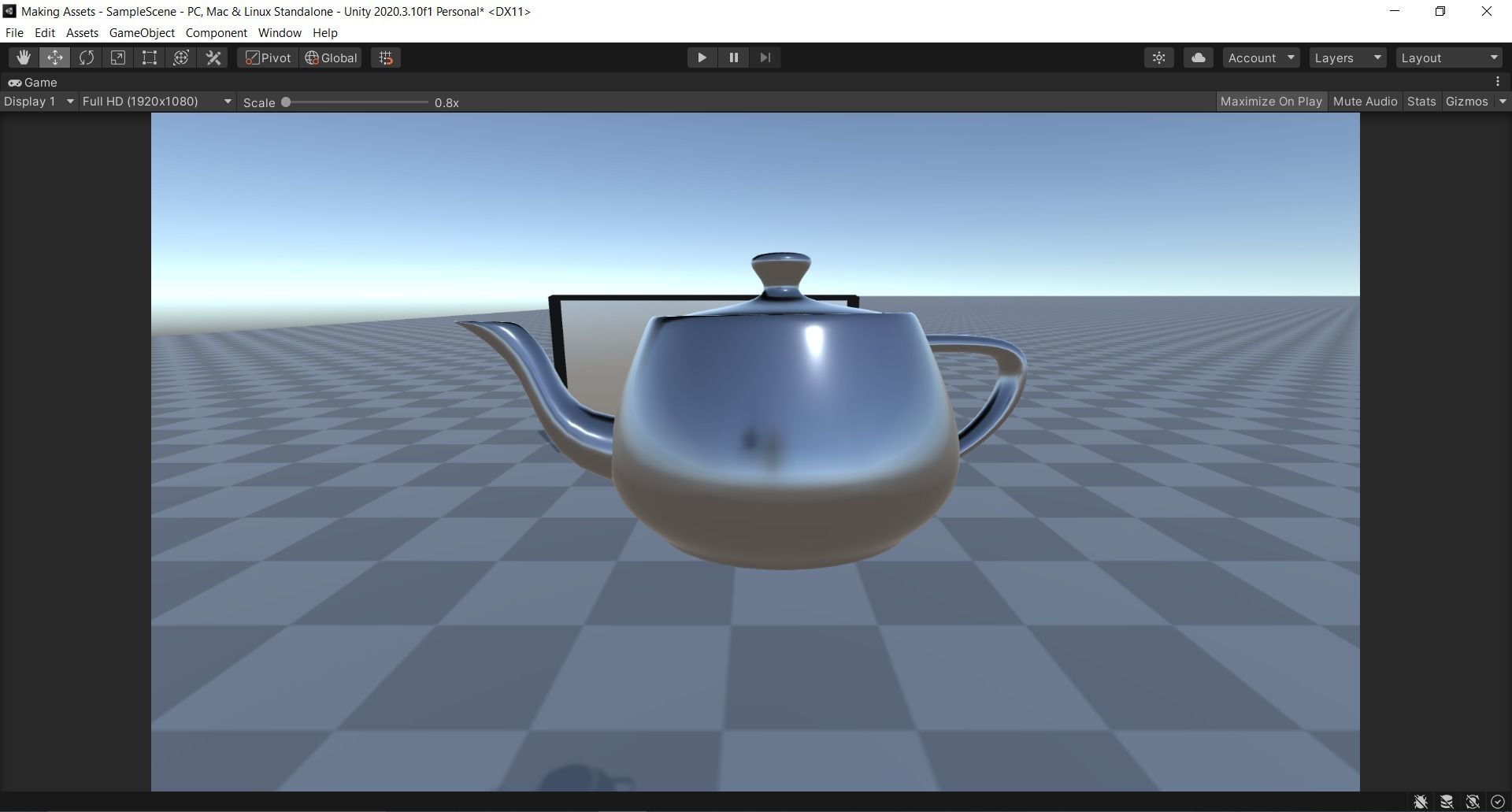Open the Layers dropdown
The width and height of the screenshot is (1512, 812).
pyautogui.click(x=1348, y=57)
